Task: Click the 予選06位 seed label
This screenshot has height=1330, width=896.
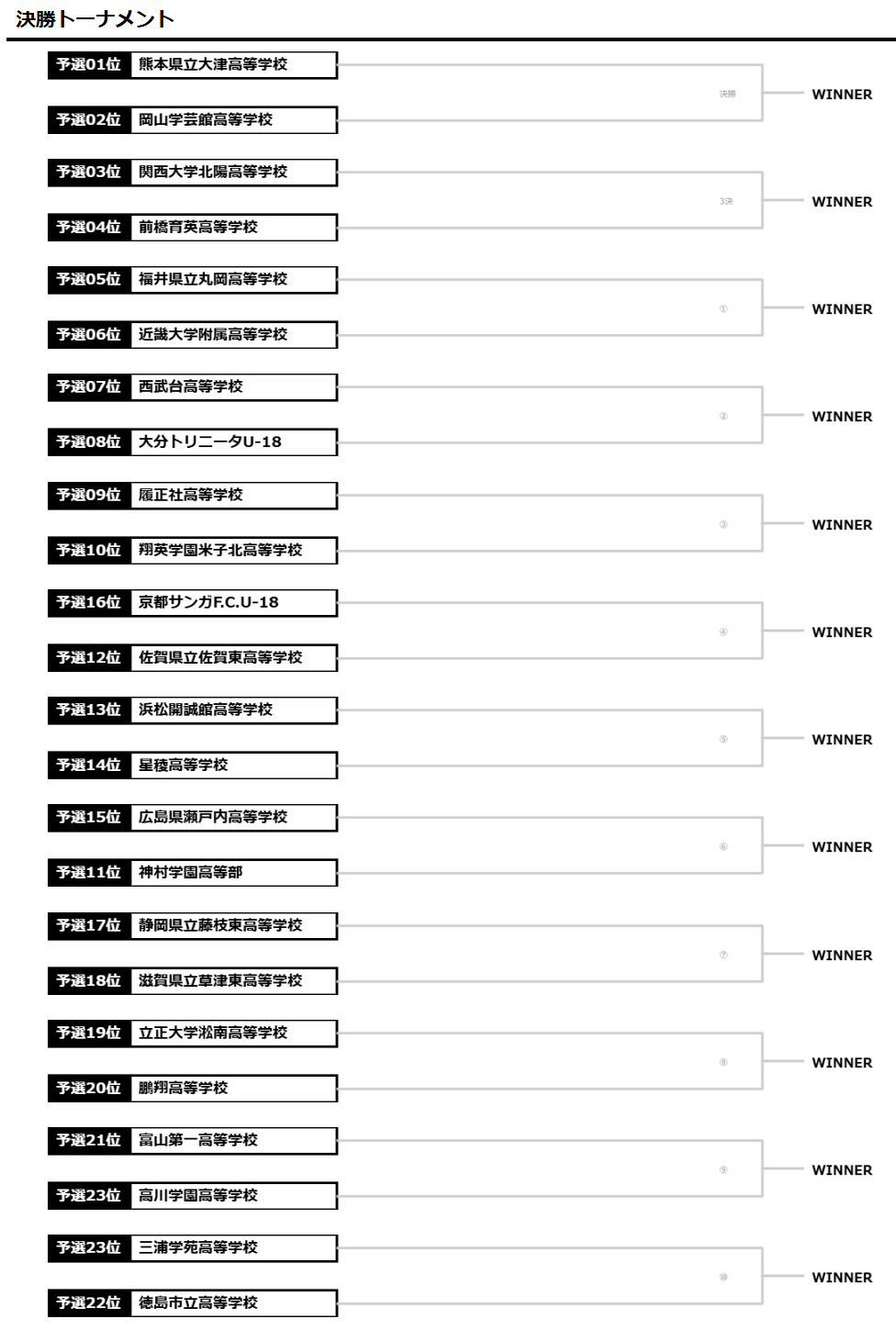Action: pyautogui.click(x=89, y=334)
